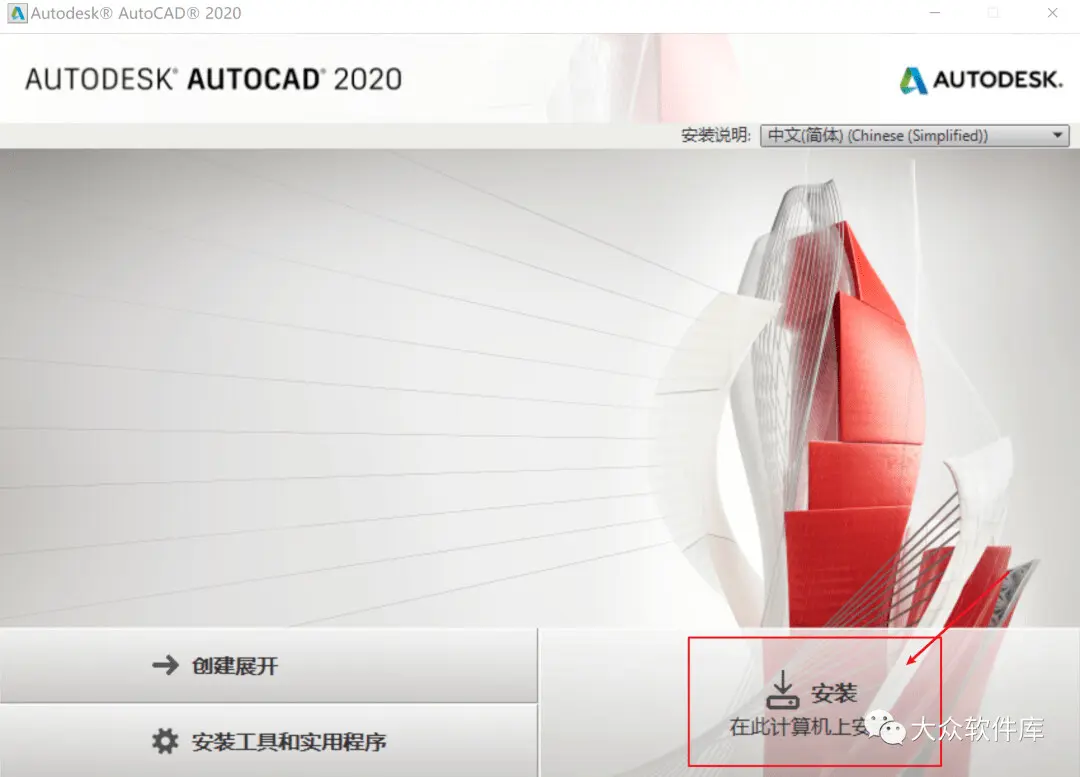Screen dimensions: 1080x777
Task: Click the 创建展开 button
Action: coord(269,665)
